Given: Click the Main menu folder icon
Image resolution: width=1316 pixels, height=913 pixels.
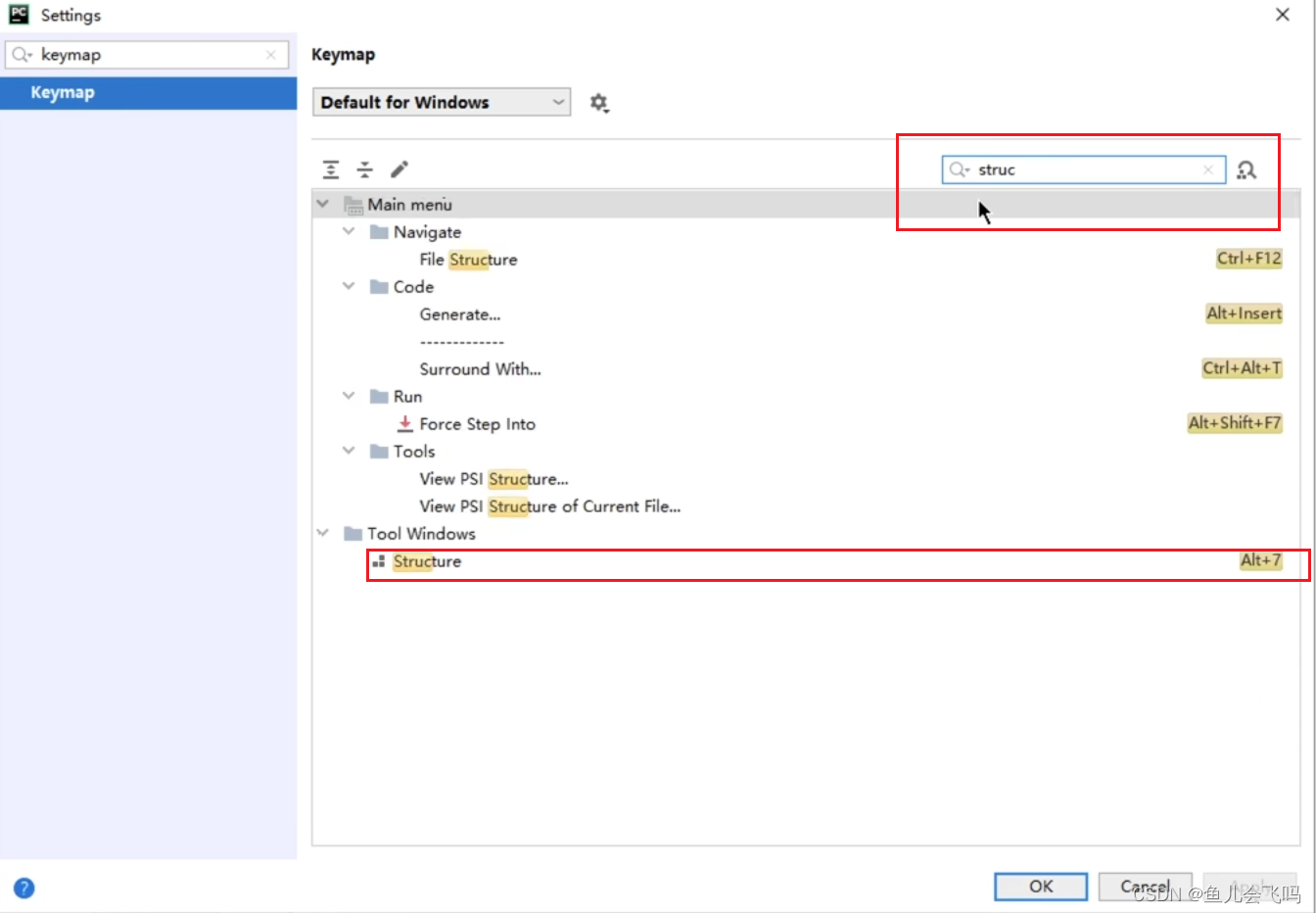Looking at the screenshot, I should tap(353, 205).
